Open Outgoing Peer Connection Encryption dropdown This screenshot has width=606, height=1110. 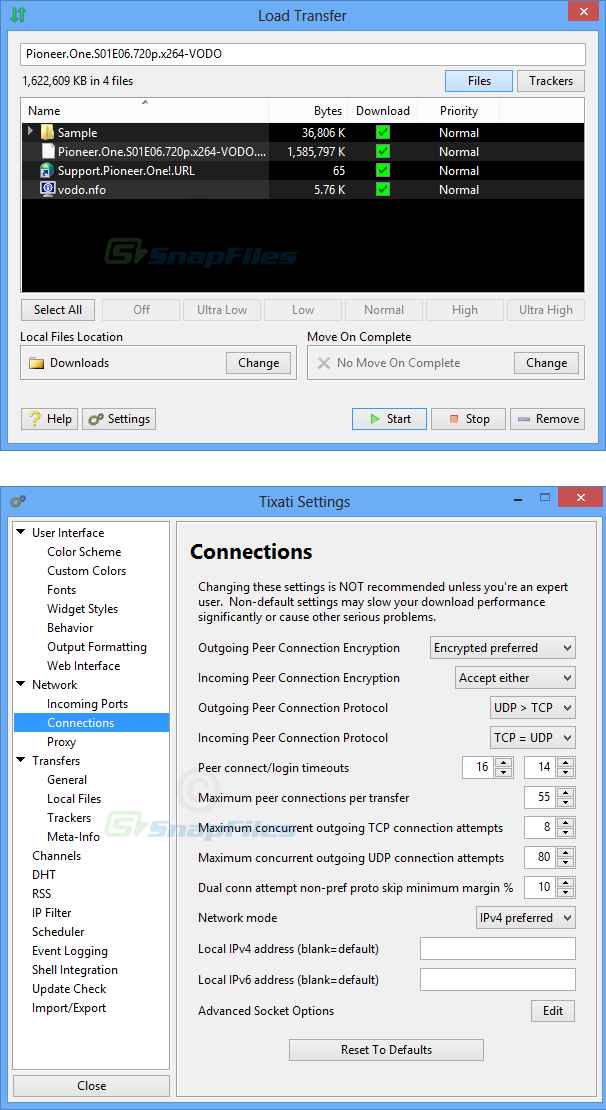(x=503, y=648)
